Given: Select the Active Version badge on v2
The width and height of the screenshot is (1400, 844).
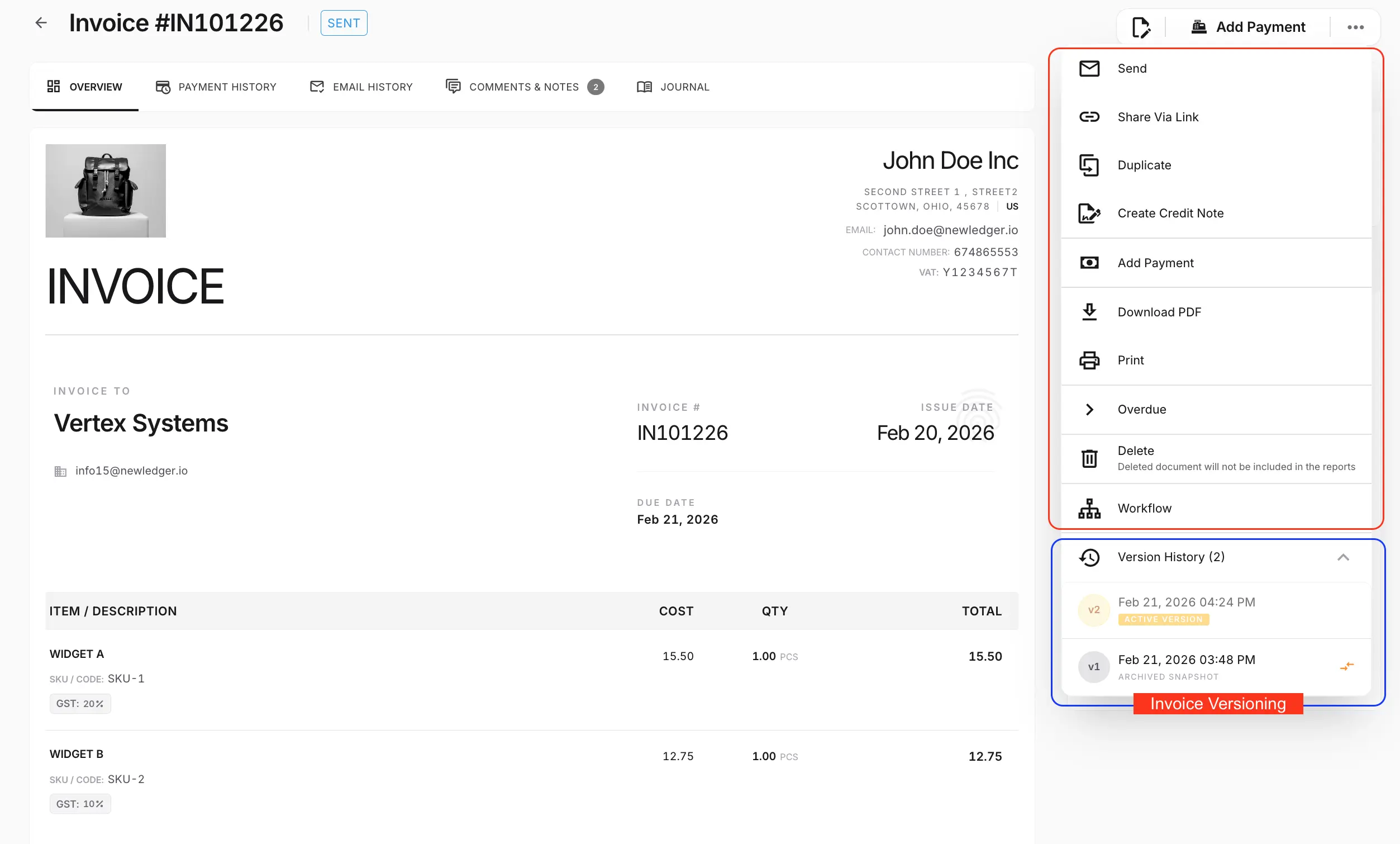Looking at the screenshot, I should click(x=1163, y=619).
